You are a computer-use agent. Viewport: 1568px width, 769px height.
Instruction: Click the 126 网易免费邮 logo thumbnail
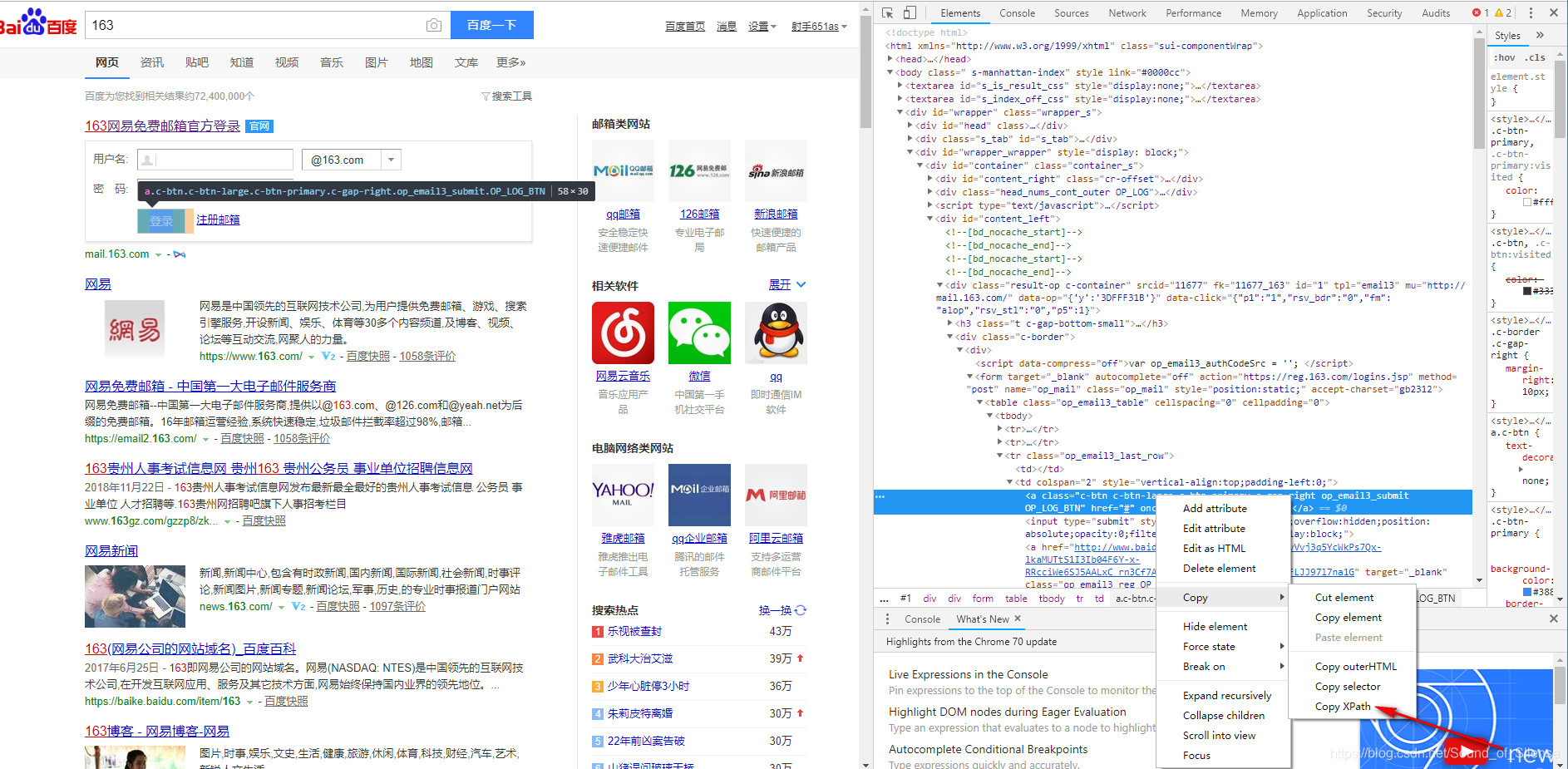pos(699,170)
